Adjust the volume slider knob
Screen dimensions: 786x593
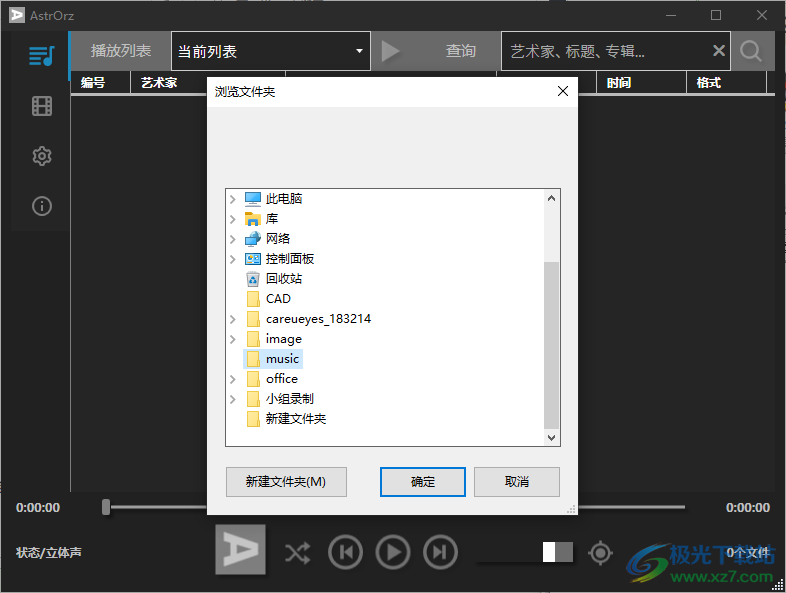coord(549,552)
